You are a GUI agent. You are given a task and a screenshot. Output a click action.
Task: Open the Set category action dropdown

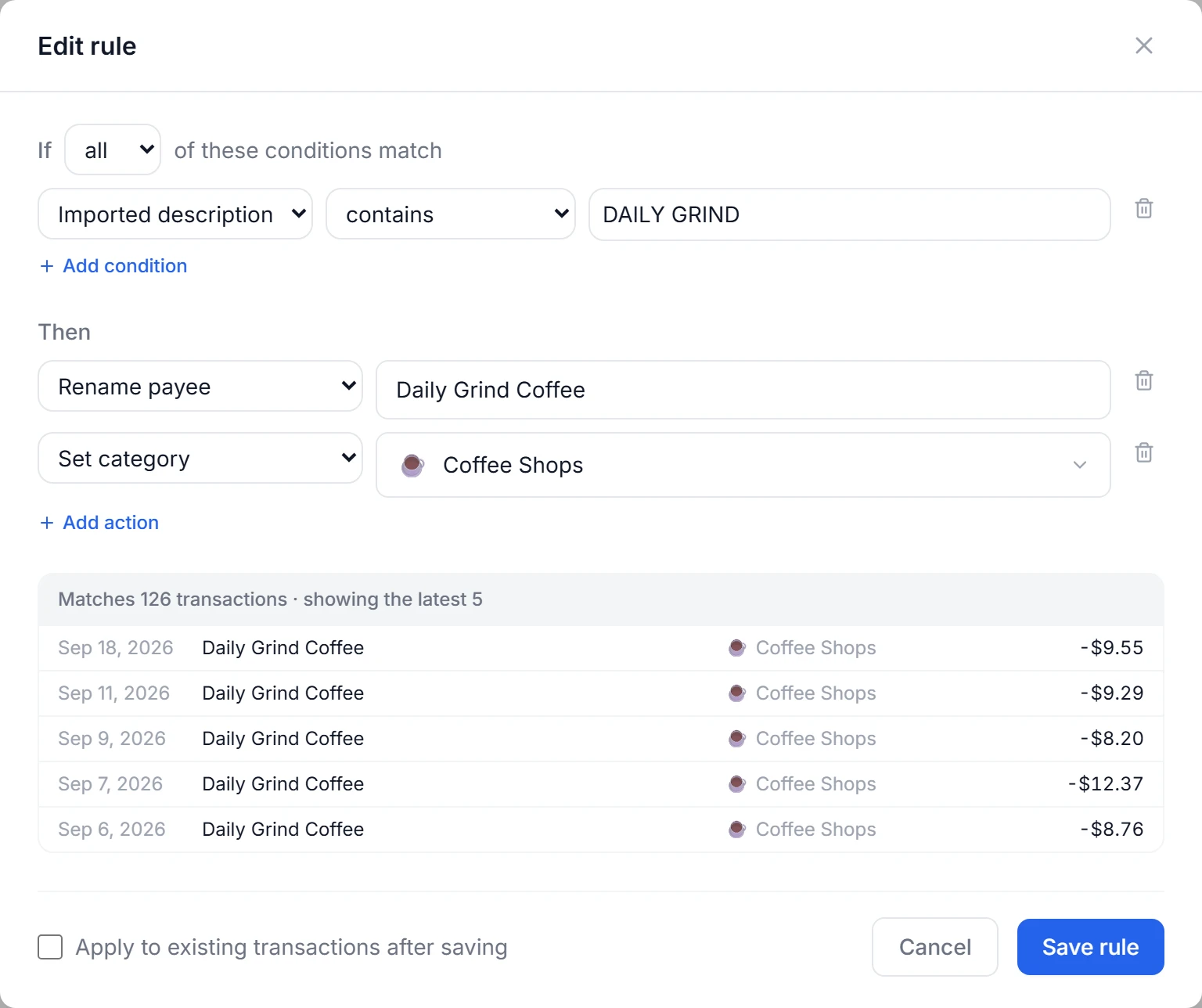[200, 458]
